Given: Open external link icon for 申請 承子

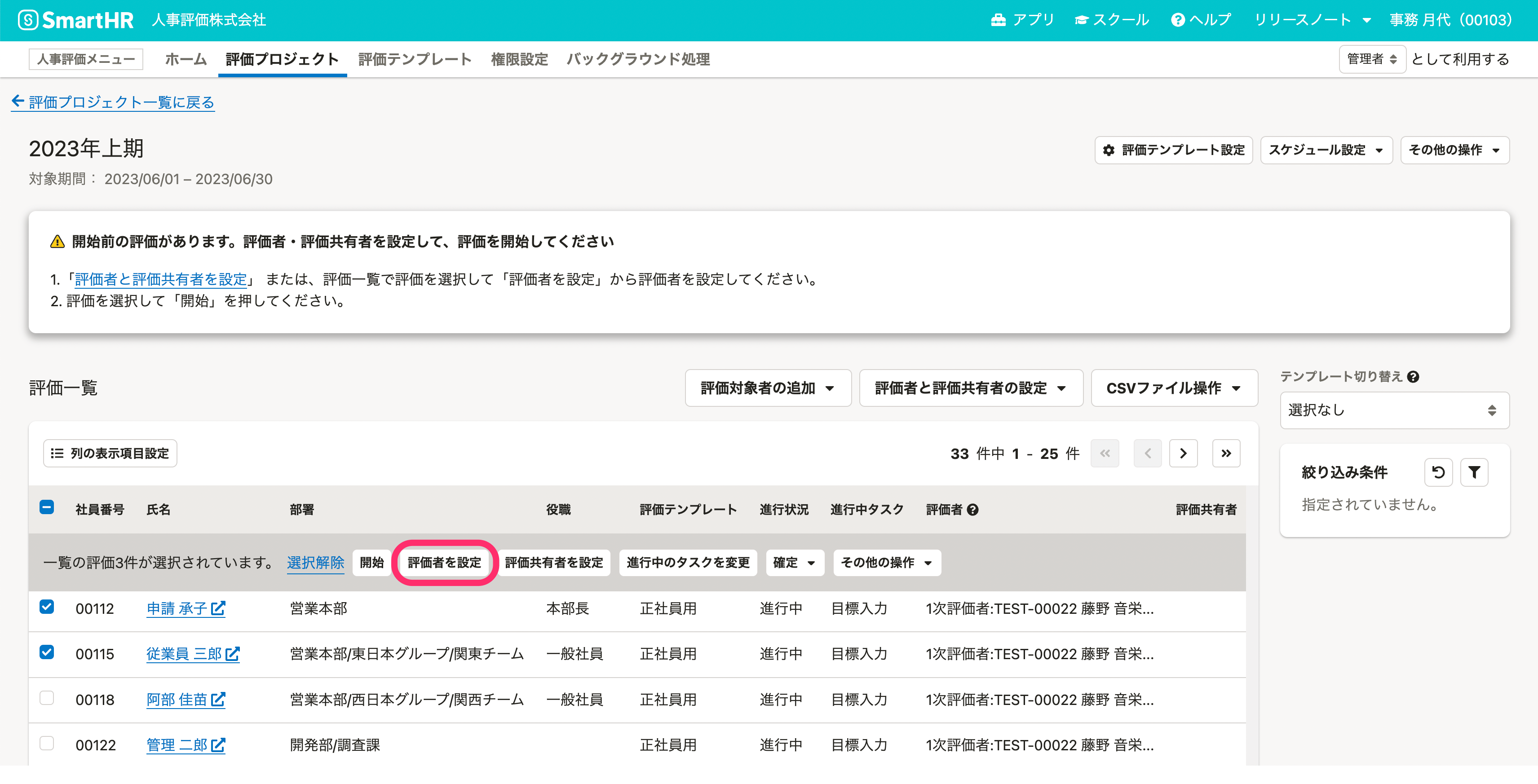Looking at the screenshot, I should click(218, 608).
